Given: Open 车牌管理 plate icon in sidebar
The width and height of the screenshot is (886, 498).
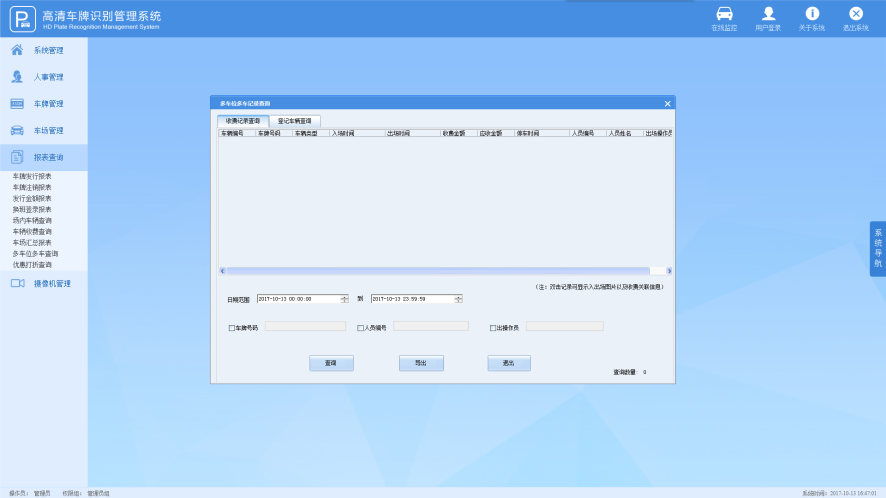Looking at the screenshot, I should pyautogui.click(x=17, y=104).
